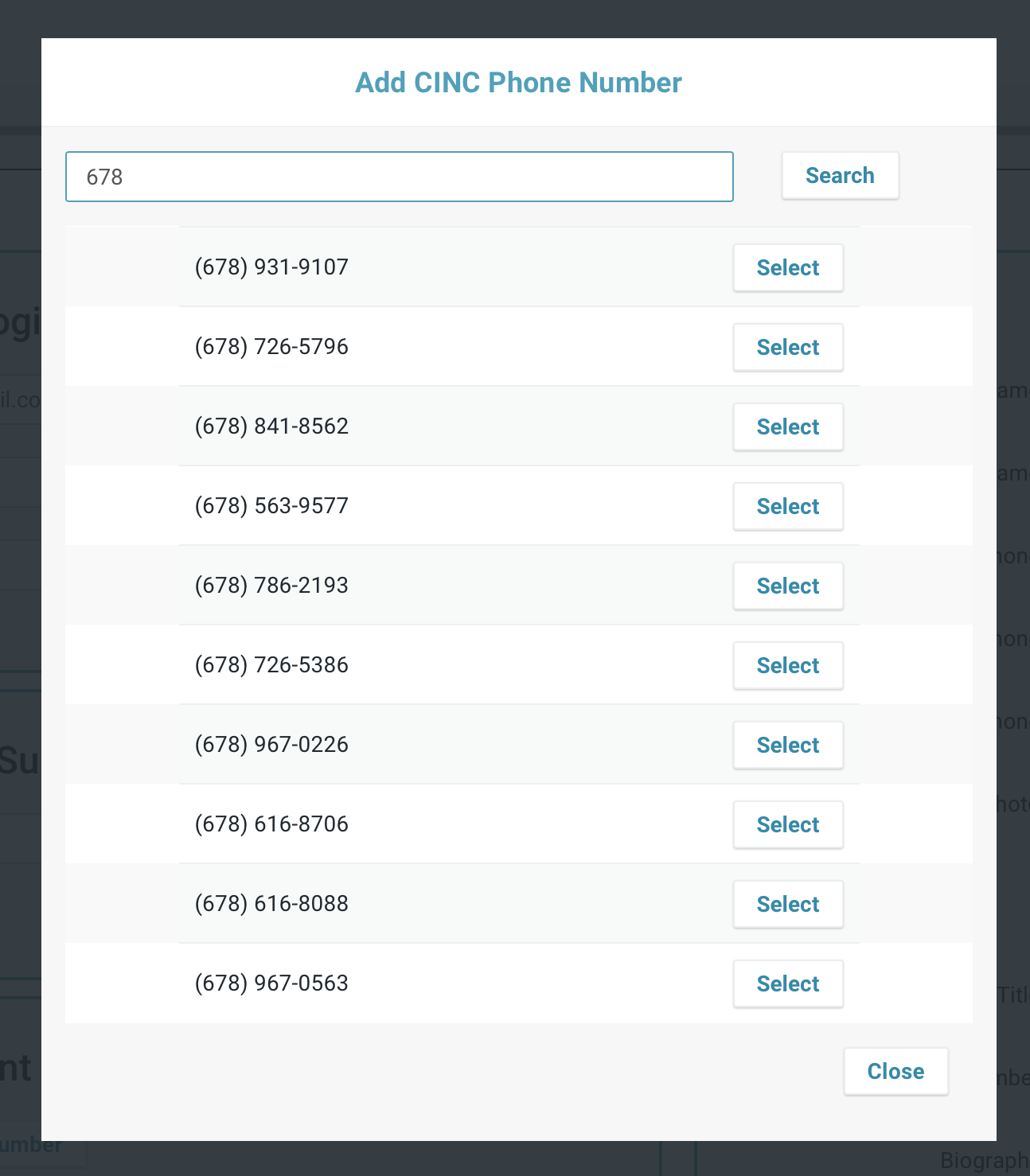Select phone number (678) 726-5386
Viewport: 1030px width, 1176px height.
click(787, 665)
